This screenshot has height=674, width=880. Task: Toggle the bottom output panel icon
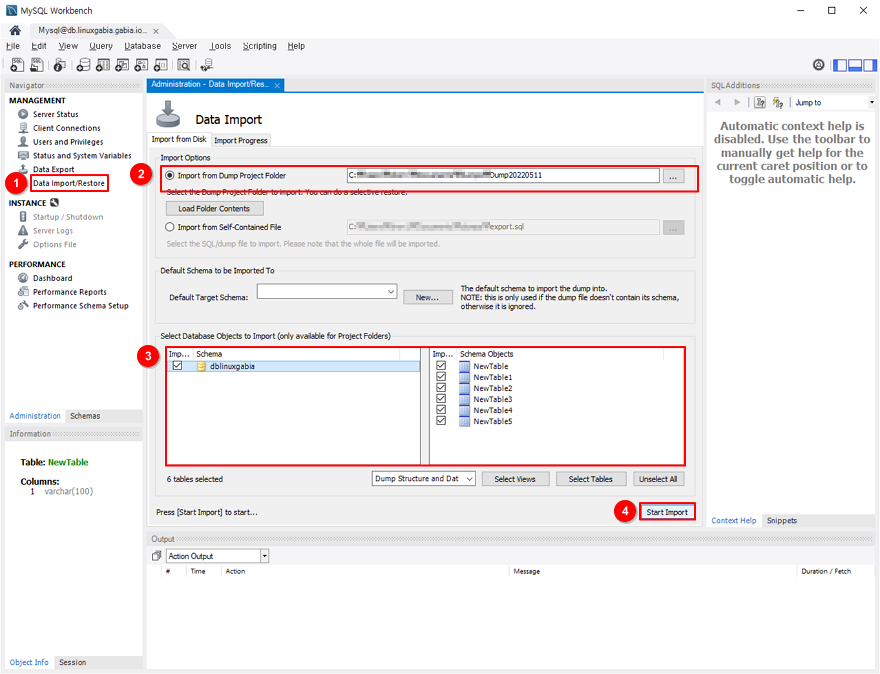pyautogui.click(x=855, y=65)
